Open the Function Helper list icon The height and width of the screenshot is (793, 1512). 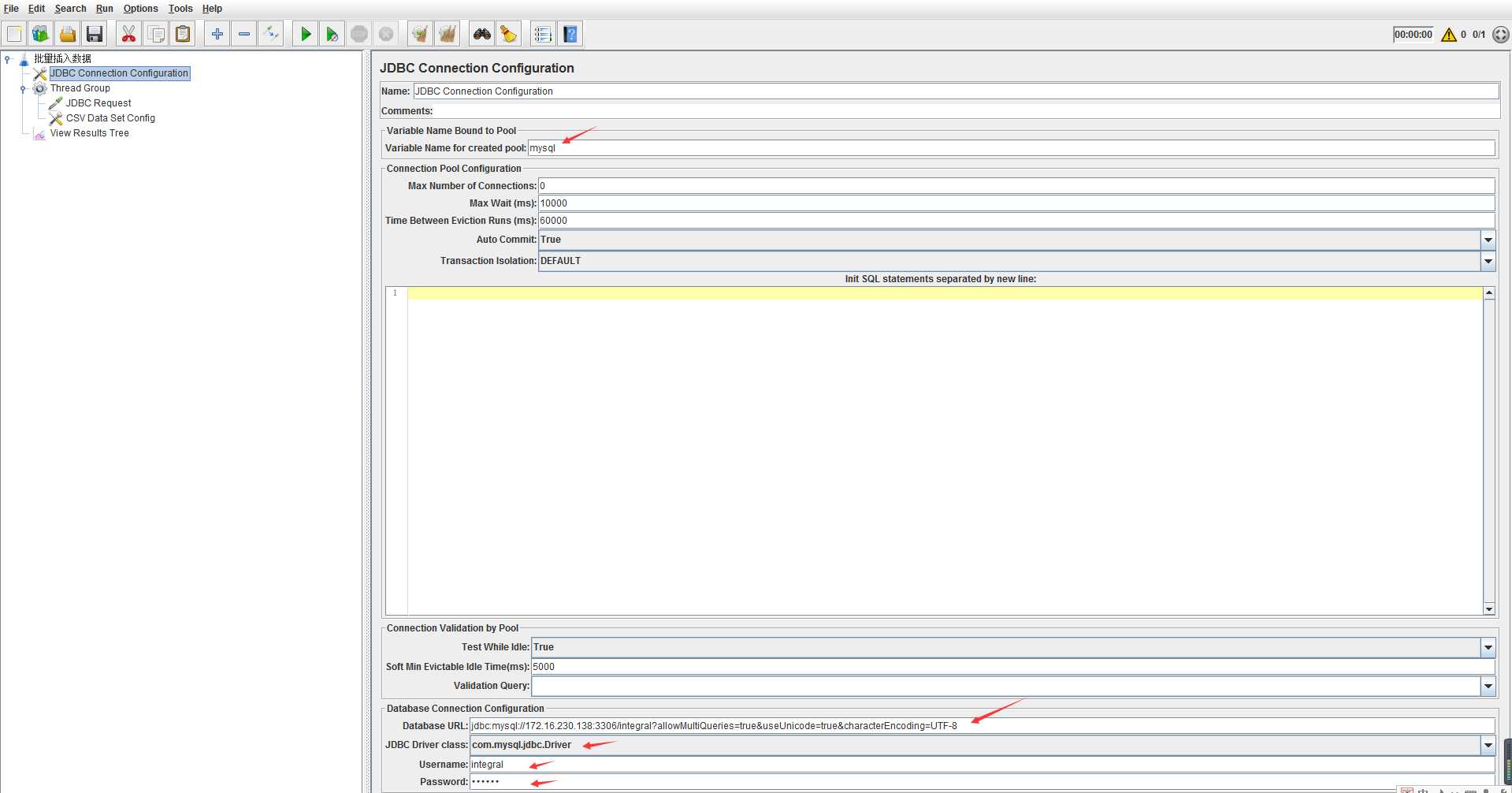tap(544, 34)
